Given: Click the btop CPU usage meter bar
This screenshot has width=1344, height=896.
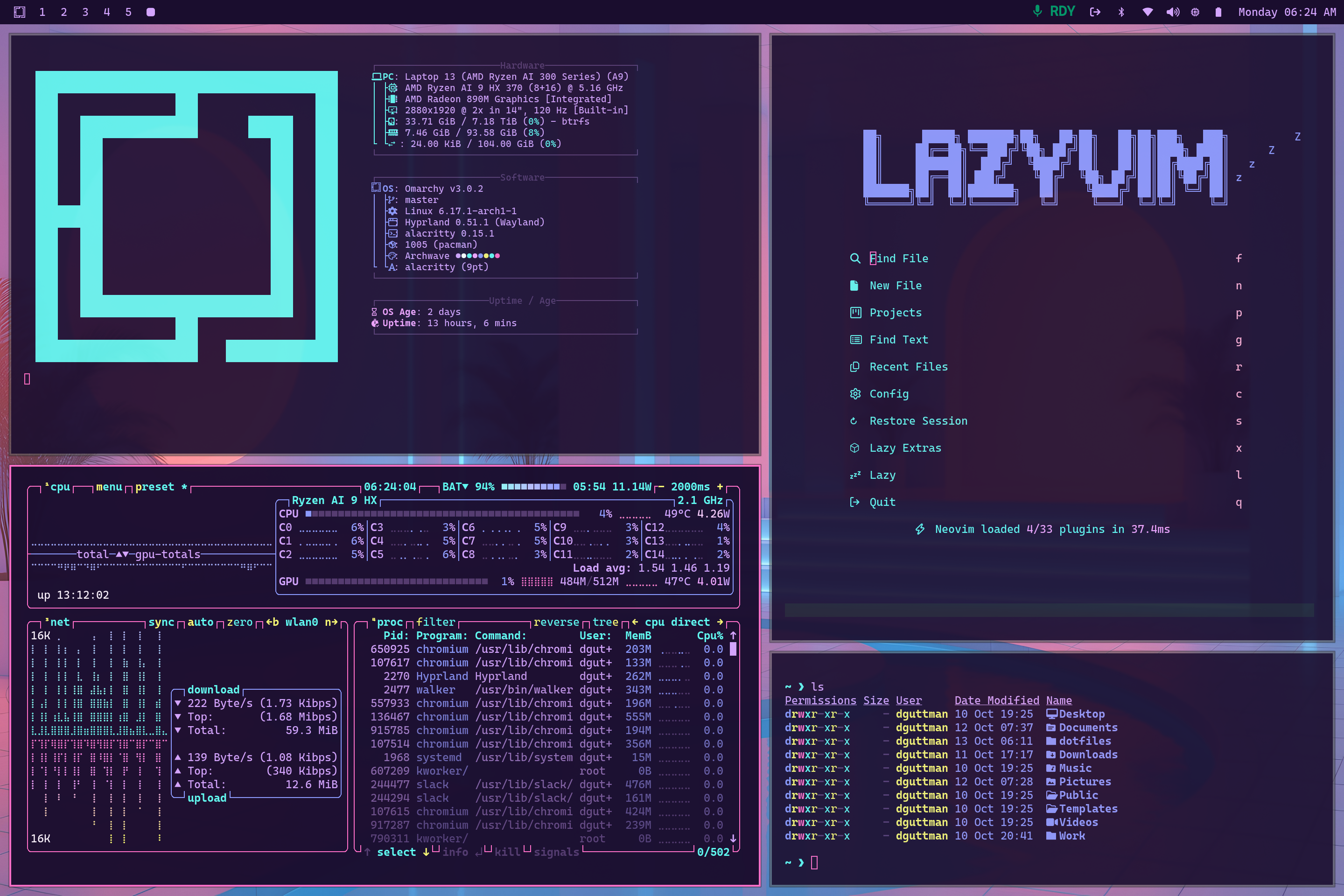Looking at the screenshot, I should 442,514.
